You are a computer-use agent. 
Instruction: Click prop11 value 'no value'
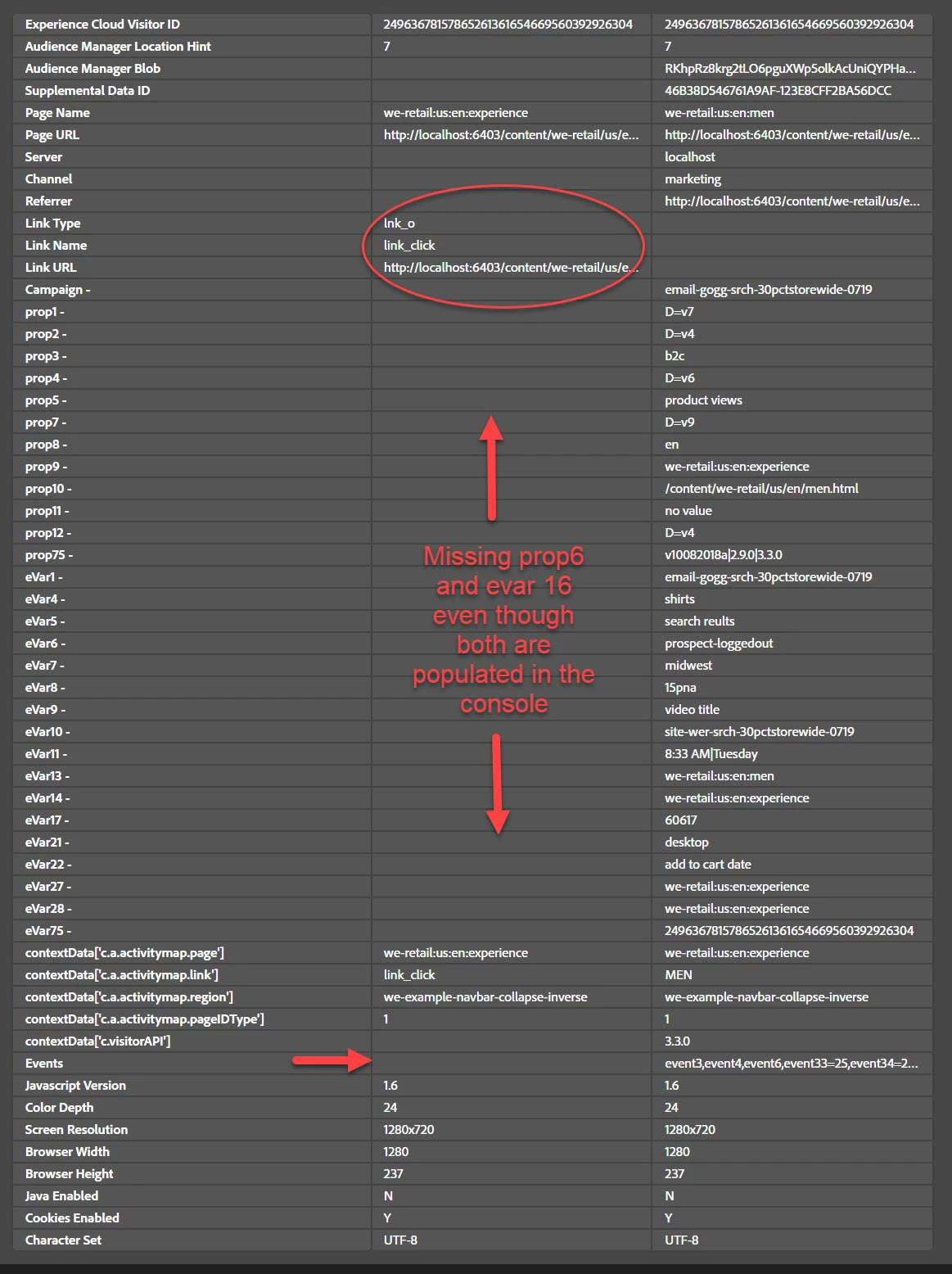[688, 511]
